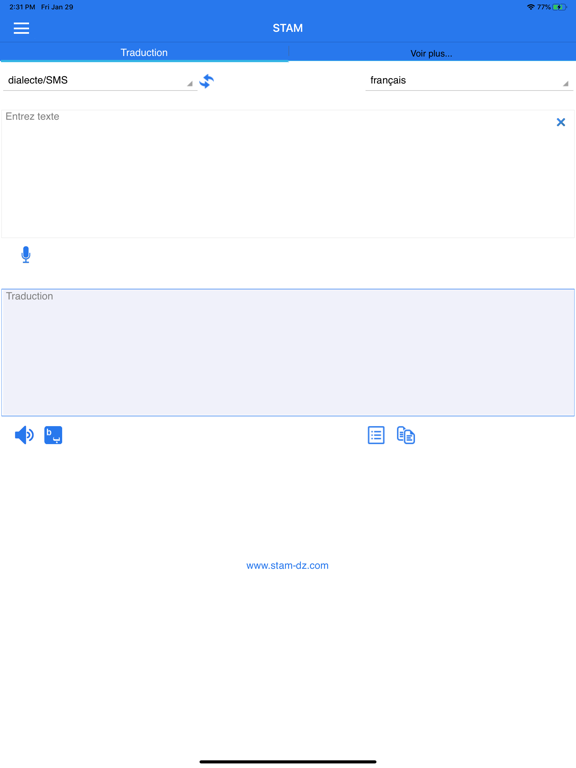Visit the www.stam-dz.com link
This screenshot has height=768, width=576.
tap(288, 565)
